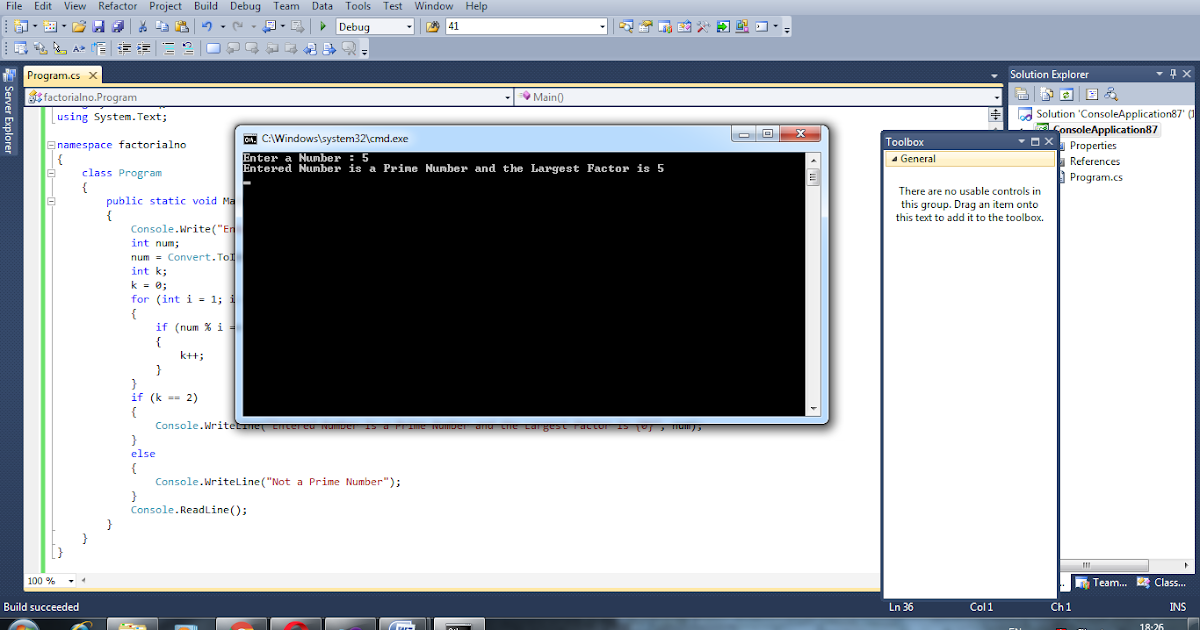This screenshot has width=1200, height=630.
Task: Switch to the Program.cs tab
Action: (55, 74)
